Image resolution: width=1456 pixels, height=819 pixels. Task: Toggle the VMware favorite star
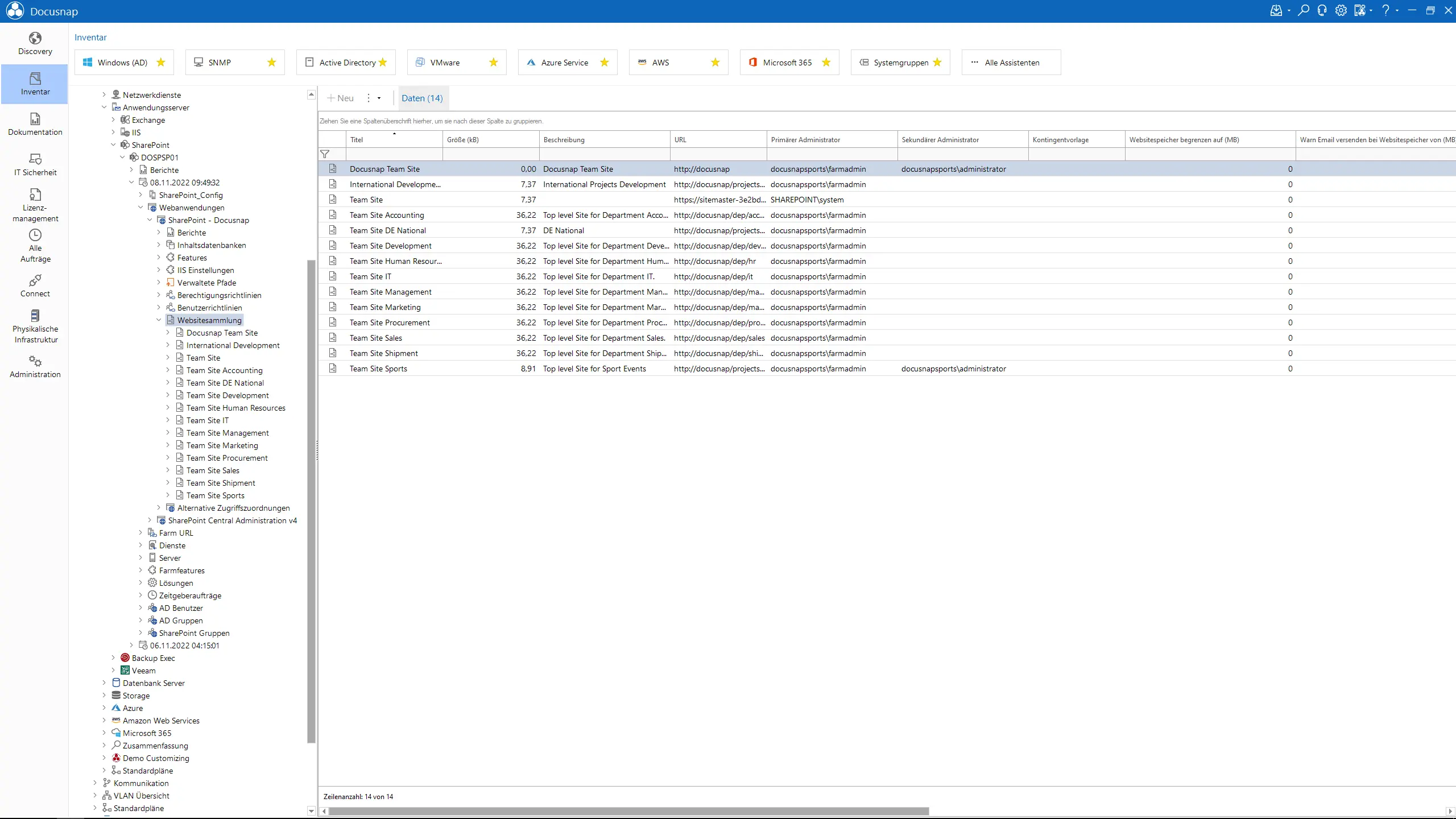(x=493, y=63)
